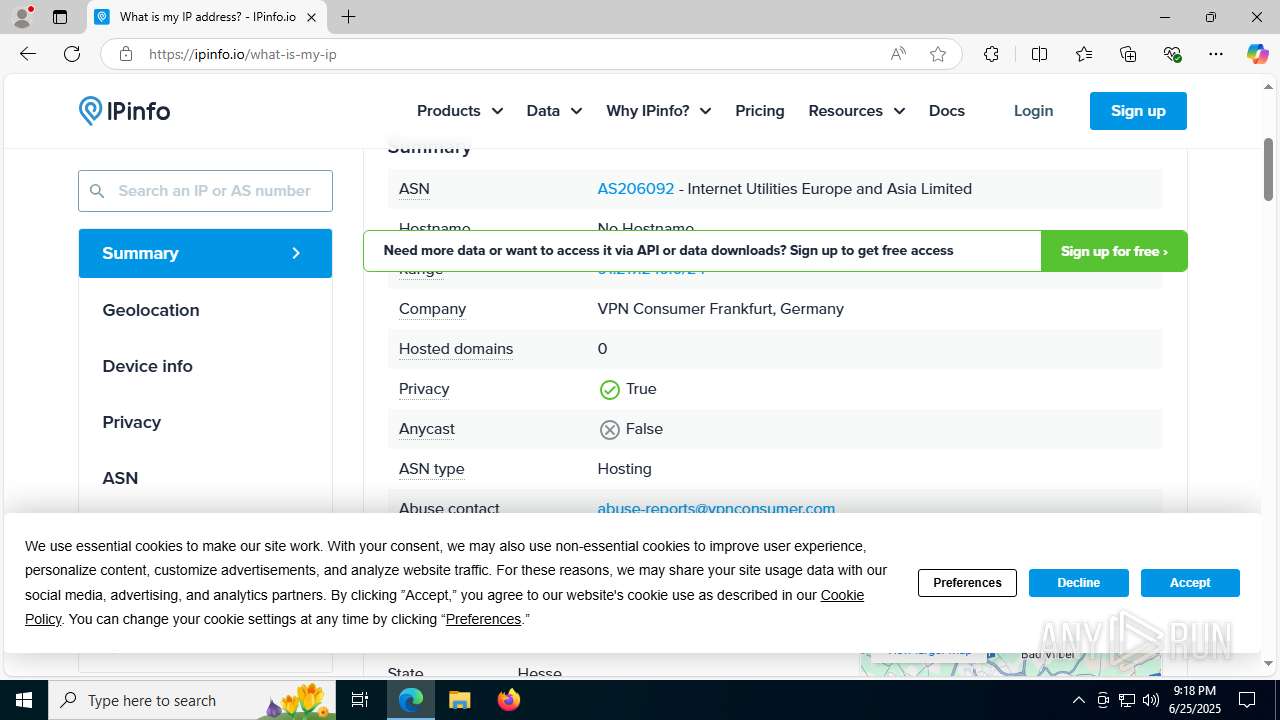Select Device info in the sidebar
The width and height of the screenshot is (1280, 720).
pyautogui.click(x=147, y=366)
